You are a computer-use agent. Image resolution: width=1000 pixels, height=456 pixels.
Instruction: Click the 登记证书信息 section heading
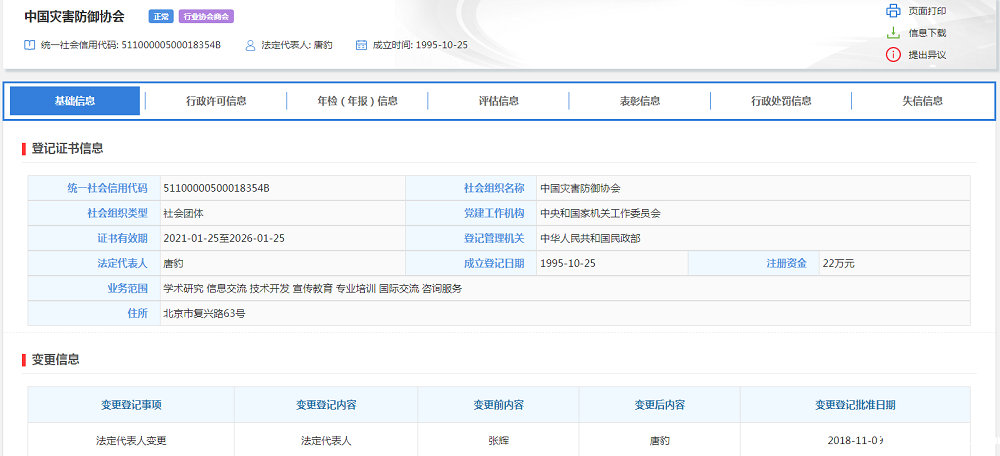(x=68, y=149)
